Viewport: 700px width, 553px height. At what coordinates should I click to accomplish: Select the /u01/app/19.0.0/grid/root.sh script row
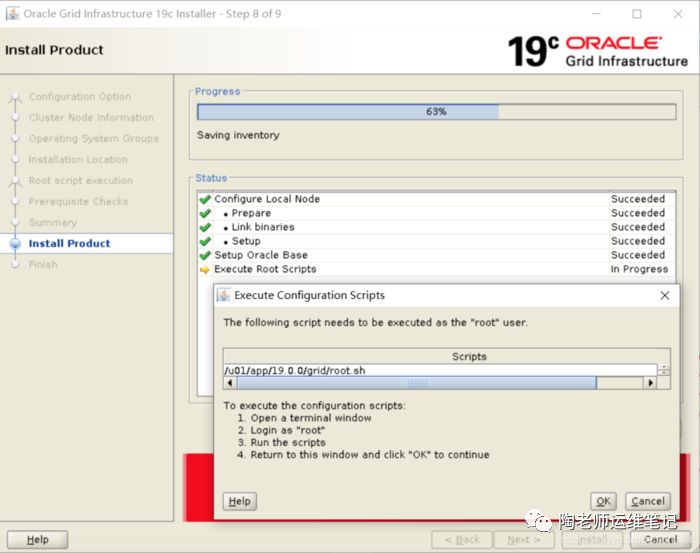(x=440, y=370)
